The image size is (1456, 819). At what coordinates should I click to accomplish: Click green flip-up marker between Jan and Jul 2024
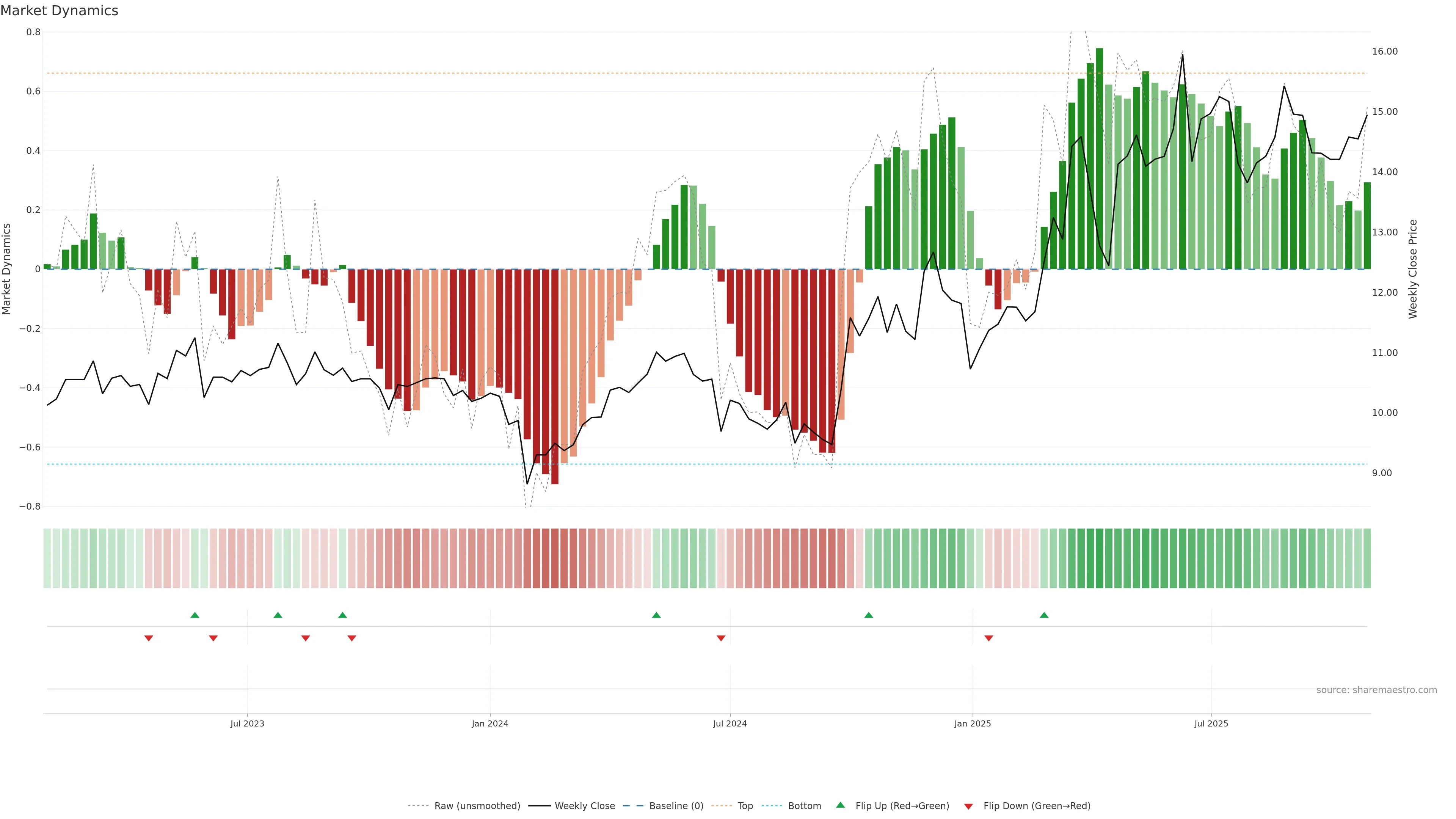pos(656,615)
